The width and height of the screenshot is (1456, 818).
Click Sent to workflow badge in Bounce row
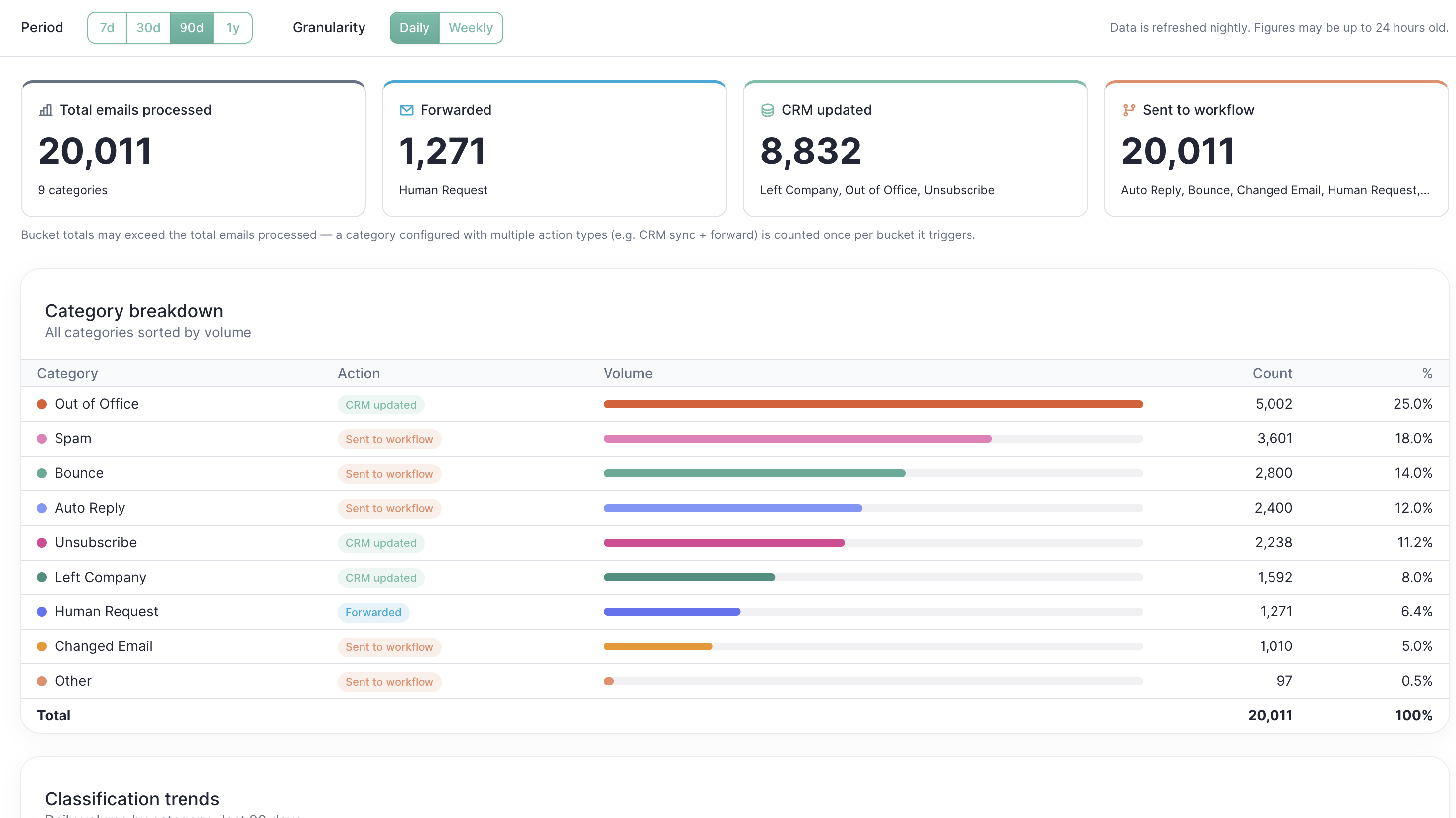[389, 474]
